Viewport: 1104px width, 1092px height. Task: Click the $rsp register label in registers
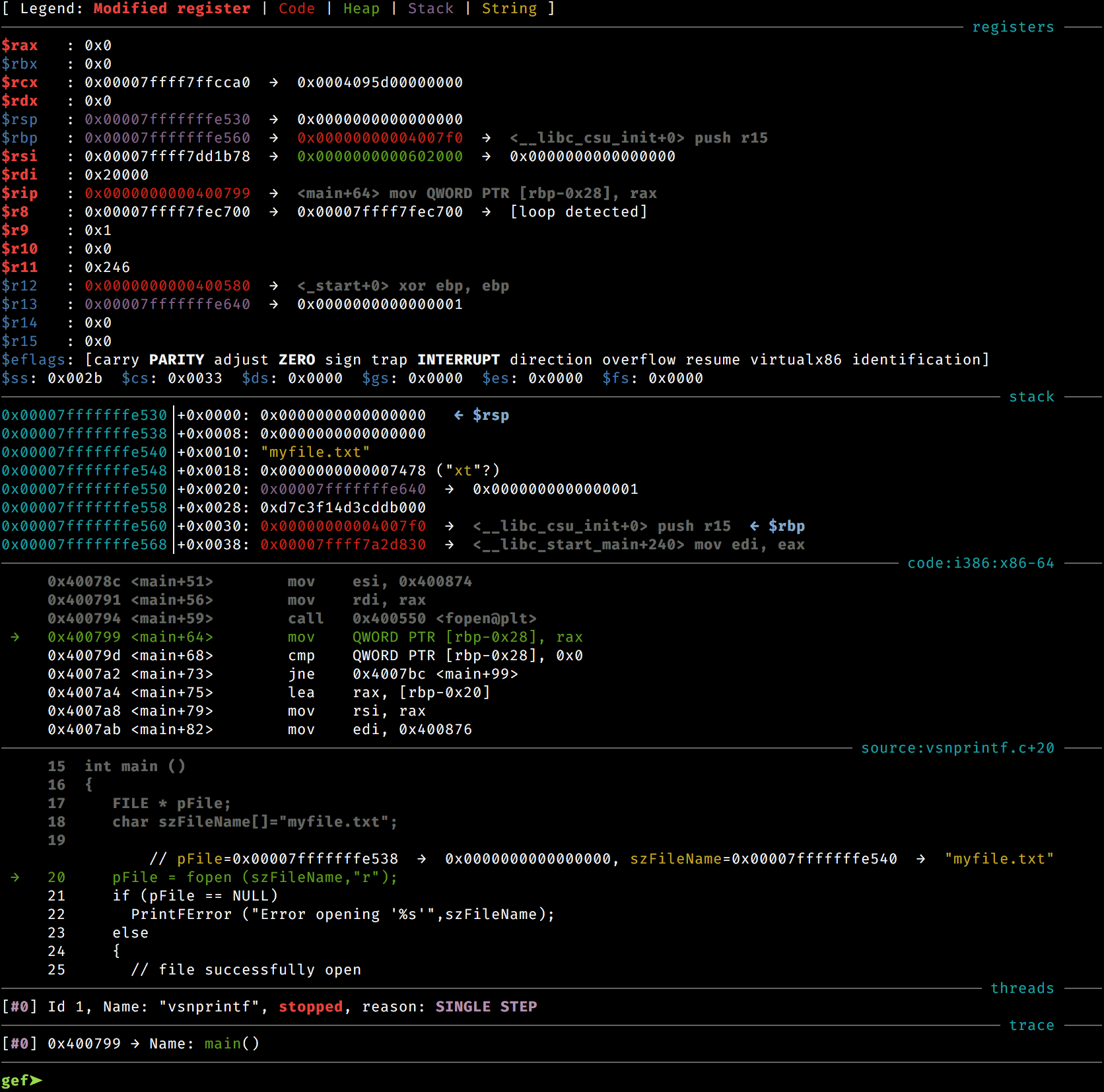[x=19, y=119]
